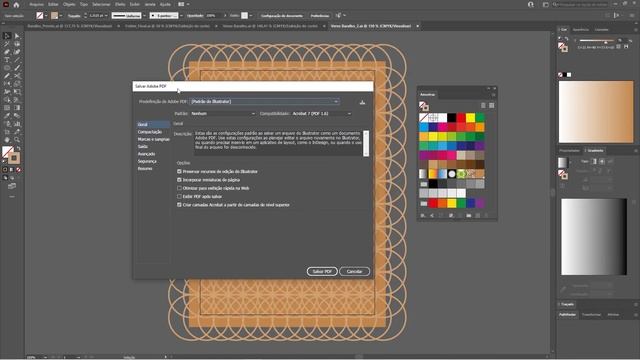640x360 pixels.
Task: Open the stroke profile dropdown in control bar
Action: [144, 16]
